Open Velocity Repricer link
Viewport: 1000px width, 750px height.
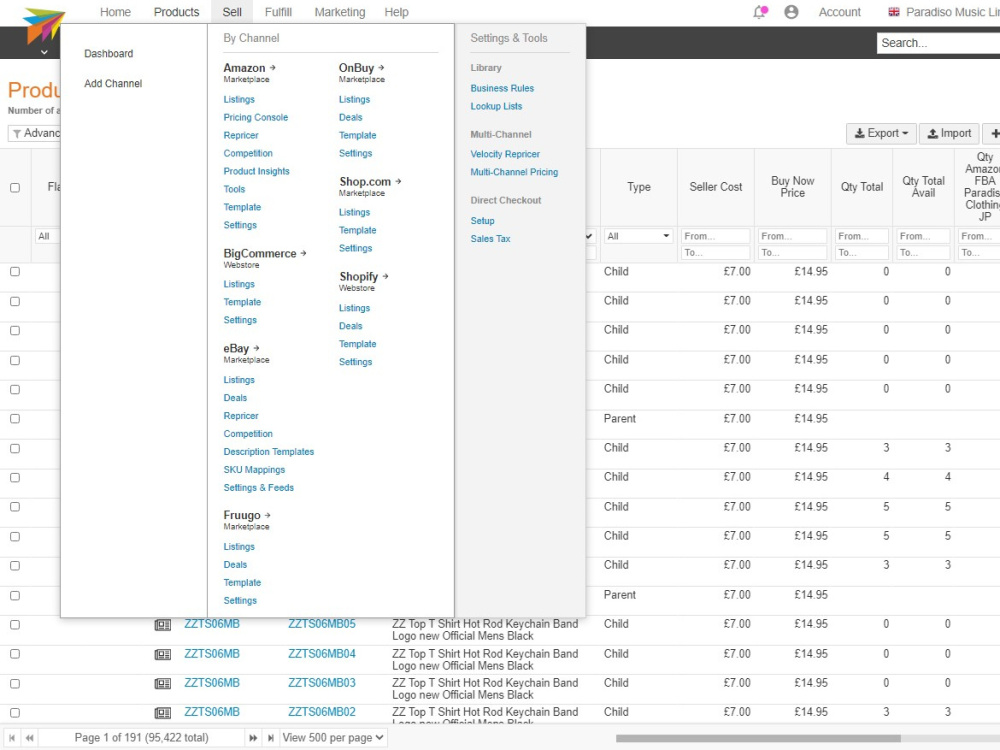[x=505, y=154]
